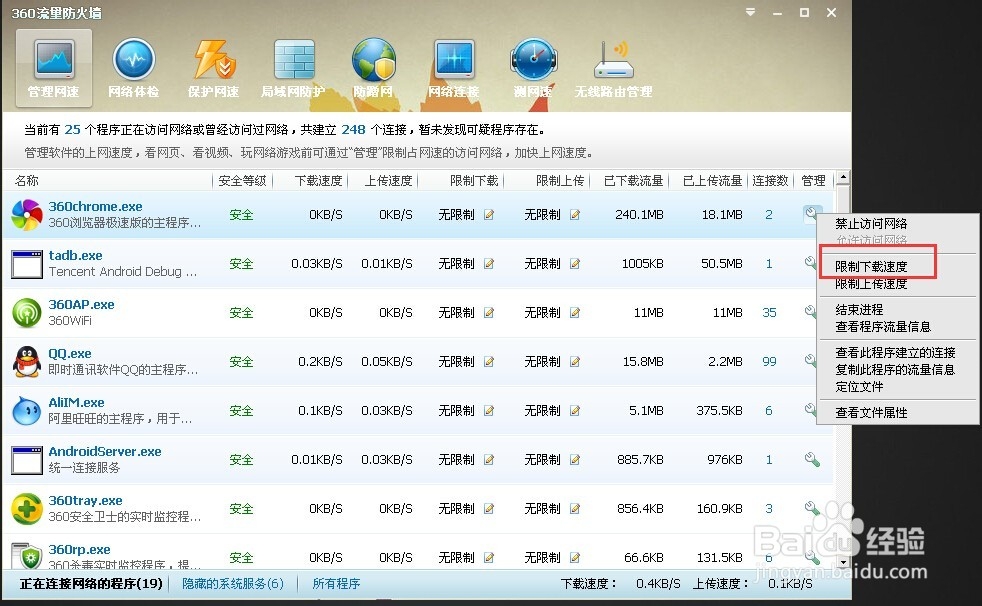Edit upload limit for AliIM.exe
Image resolution: width=982 pixels, height=606 pixels.
575,411
